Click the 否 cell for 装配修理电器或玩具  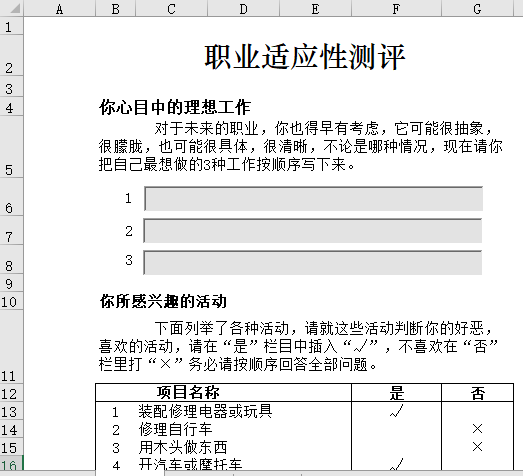(477, 411)
